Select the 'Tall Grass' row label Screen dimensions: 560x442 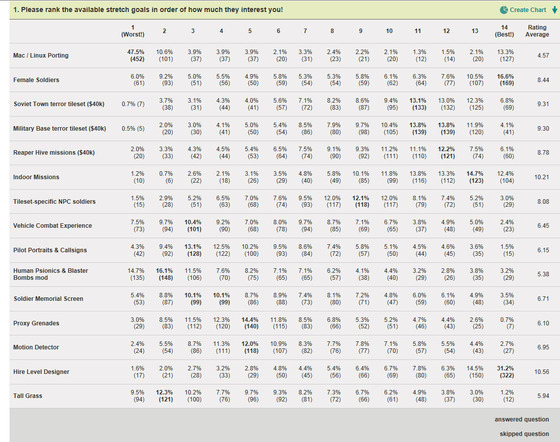28,396
